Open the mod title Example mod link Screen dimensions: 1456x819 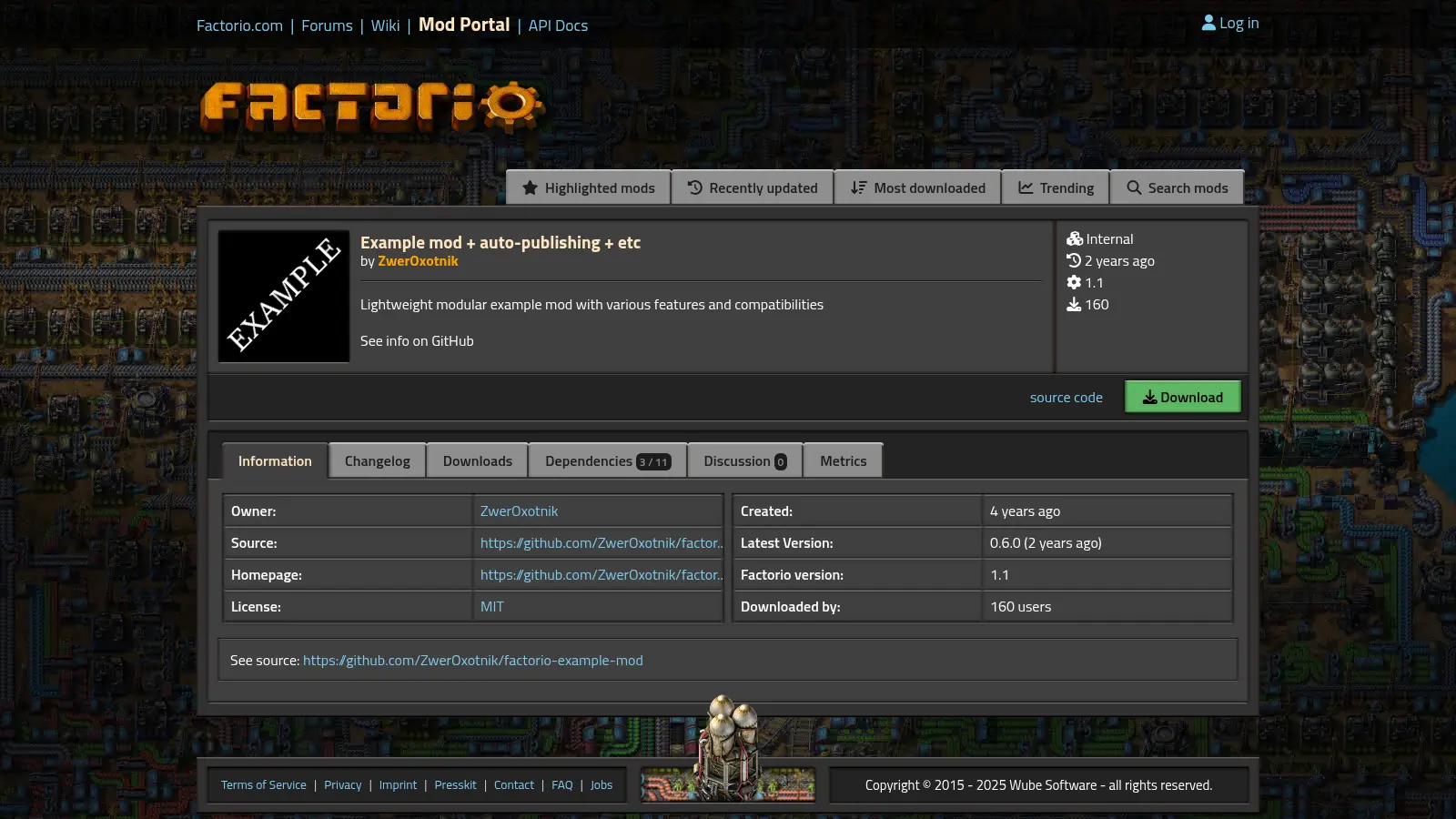(500, 242)
